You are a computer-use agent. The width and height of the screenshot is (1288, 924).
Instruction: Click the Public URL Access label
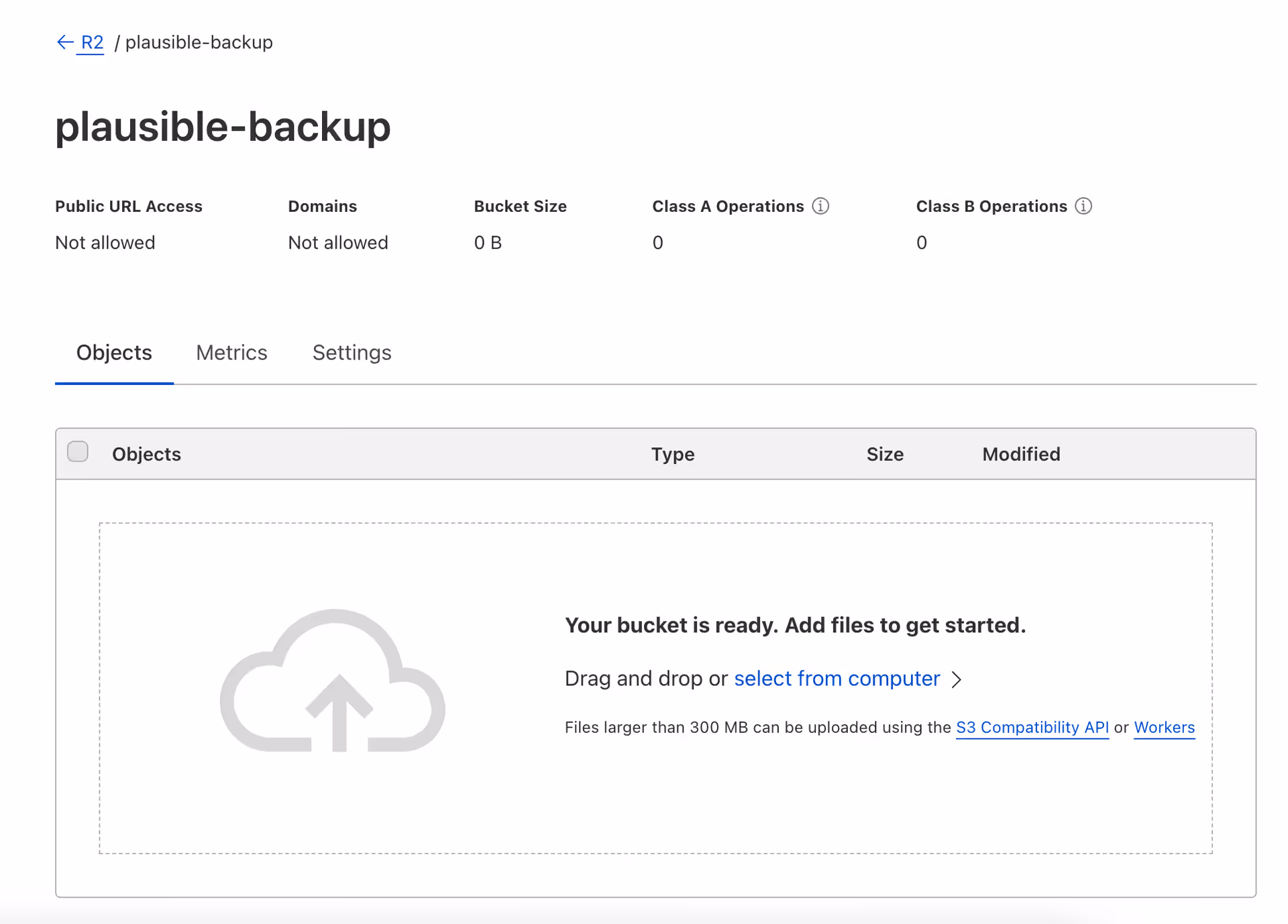point(129,206)
